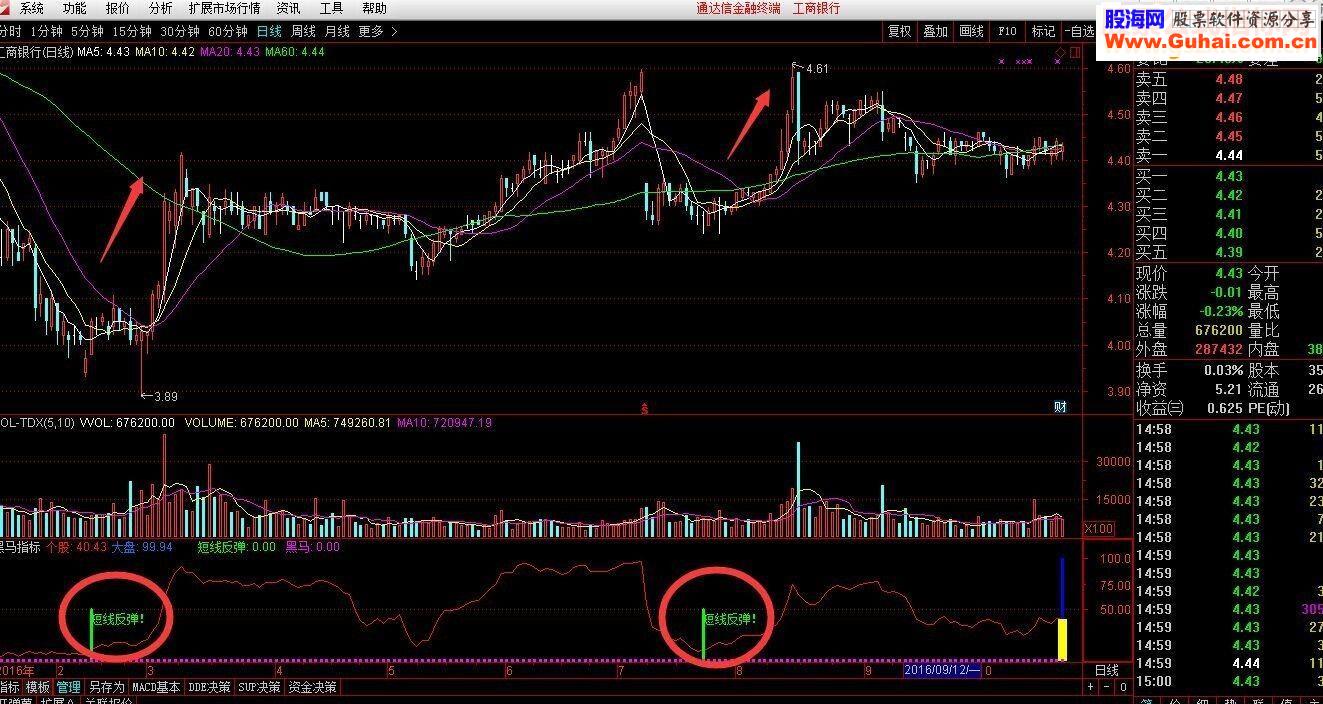This screenshot has height=704, width=1323.
Task: Click the 财 icon at chart corner
Action: click(x=1060, y=406)
